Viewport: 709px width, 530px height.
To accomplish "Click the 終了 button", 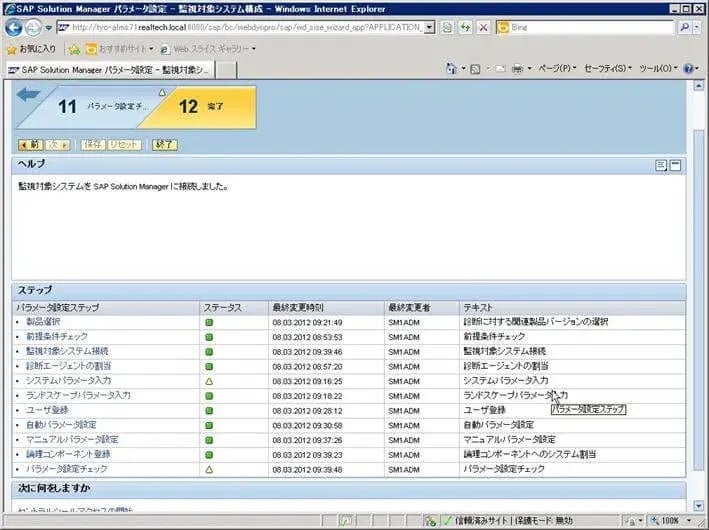I will pyautogui.click(x=165, y=145).
